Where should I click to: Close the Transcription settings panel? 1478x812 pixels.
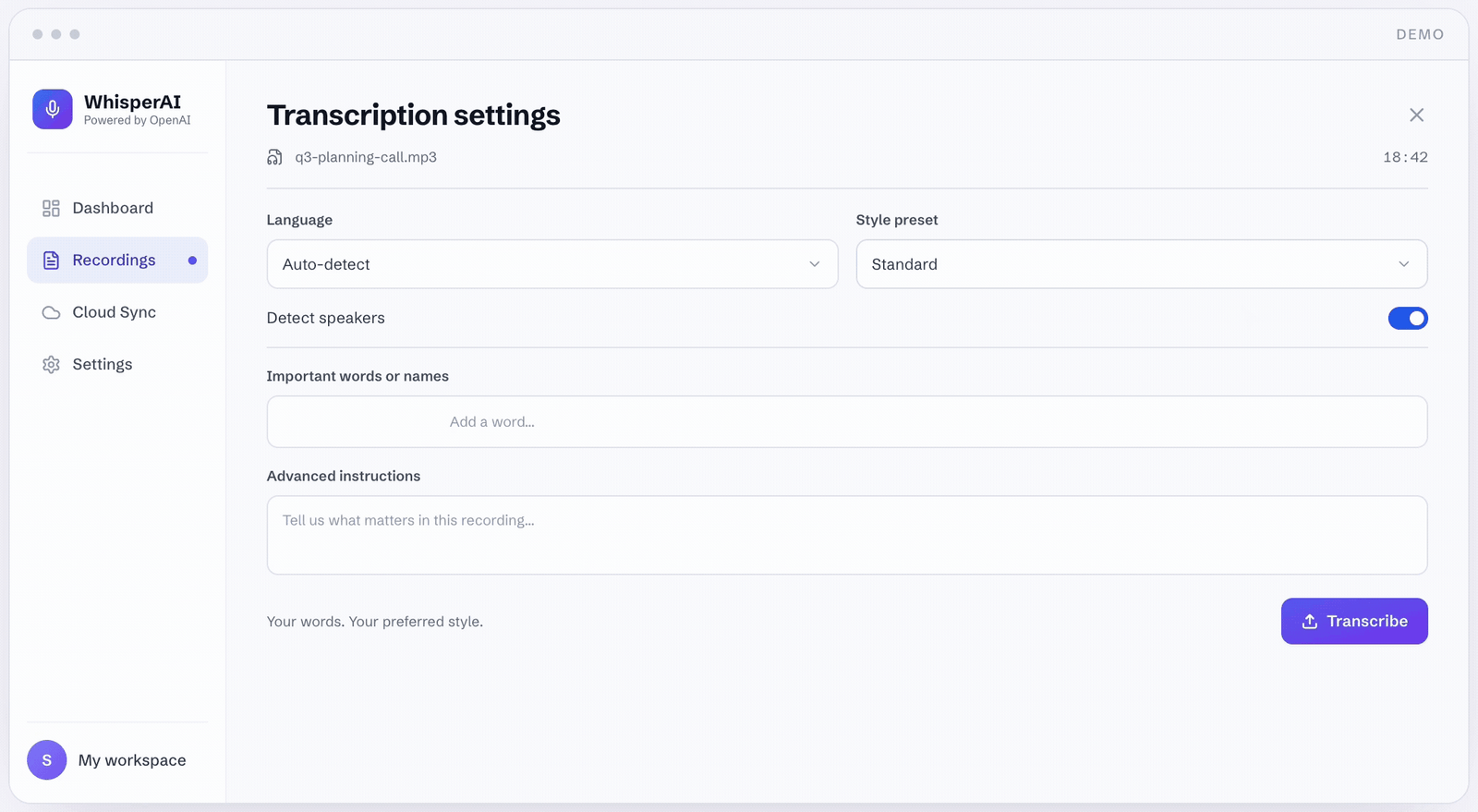pyautogui.click(x=1416, y=115)
